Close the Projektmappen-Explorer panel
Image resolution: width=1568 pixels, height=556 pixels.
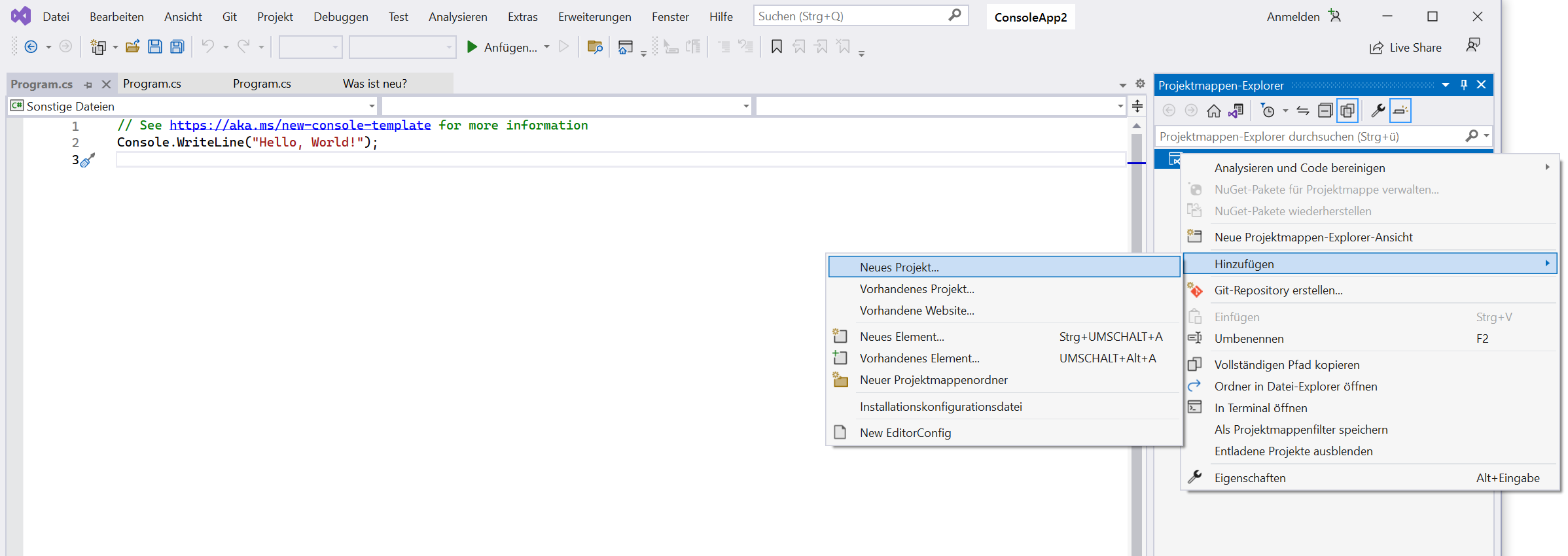(1482, 84)
